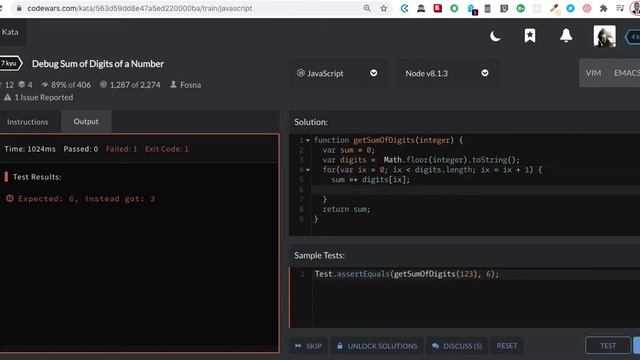Open the browser extensions puzzle icon
The width and height of the screenshot is (640, 360).
[x=604, y=8]
